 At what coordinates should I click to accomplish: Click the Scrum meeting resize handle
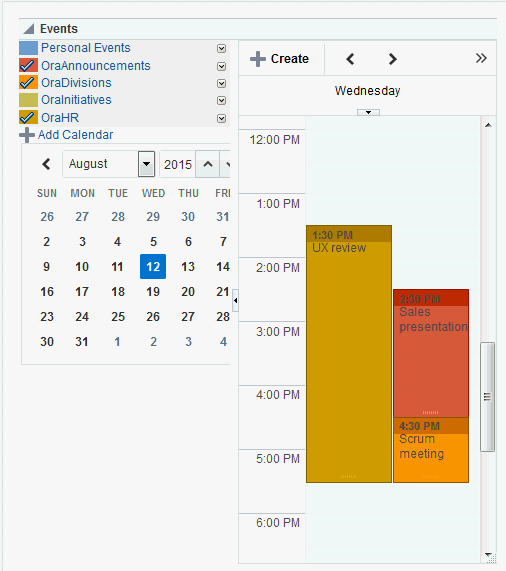pyautogui.click(x=430, y=477)
